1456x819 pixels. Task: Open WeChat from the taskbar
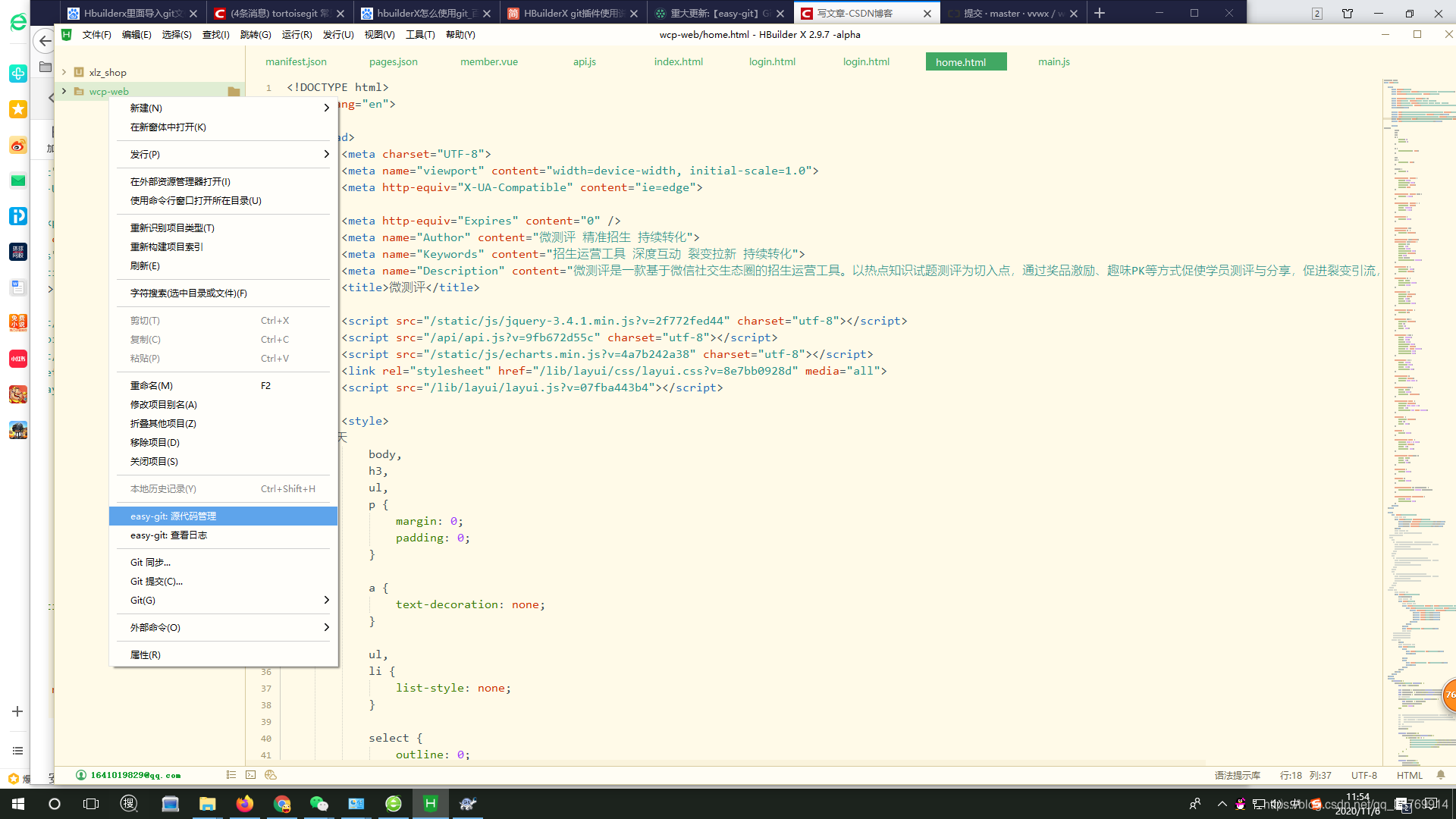click(318, 804)
